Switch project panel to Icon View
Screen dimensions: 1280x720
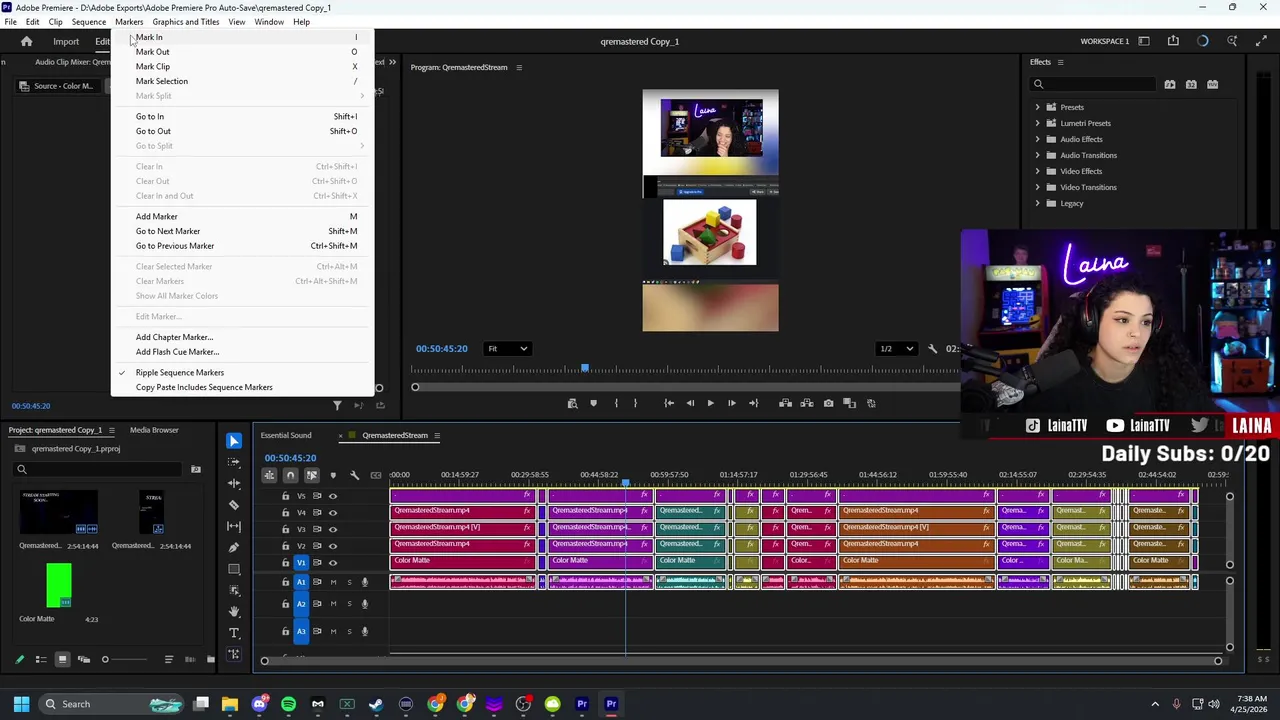pos(62,659)
